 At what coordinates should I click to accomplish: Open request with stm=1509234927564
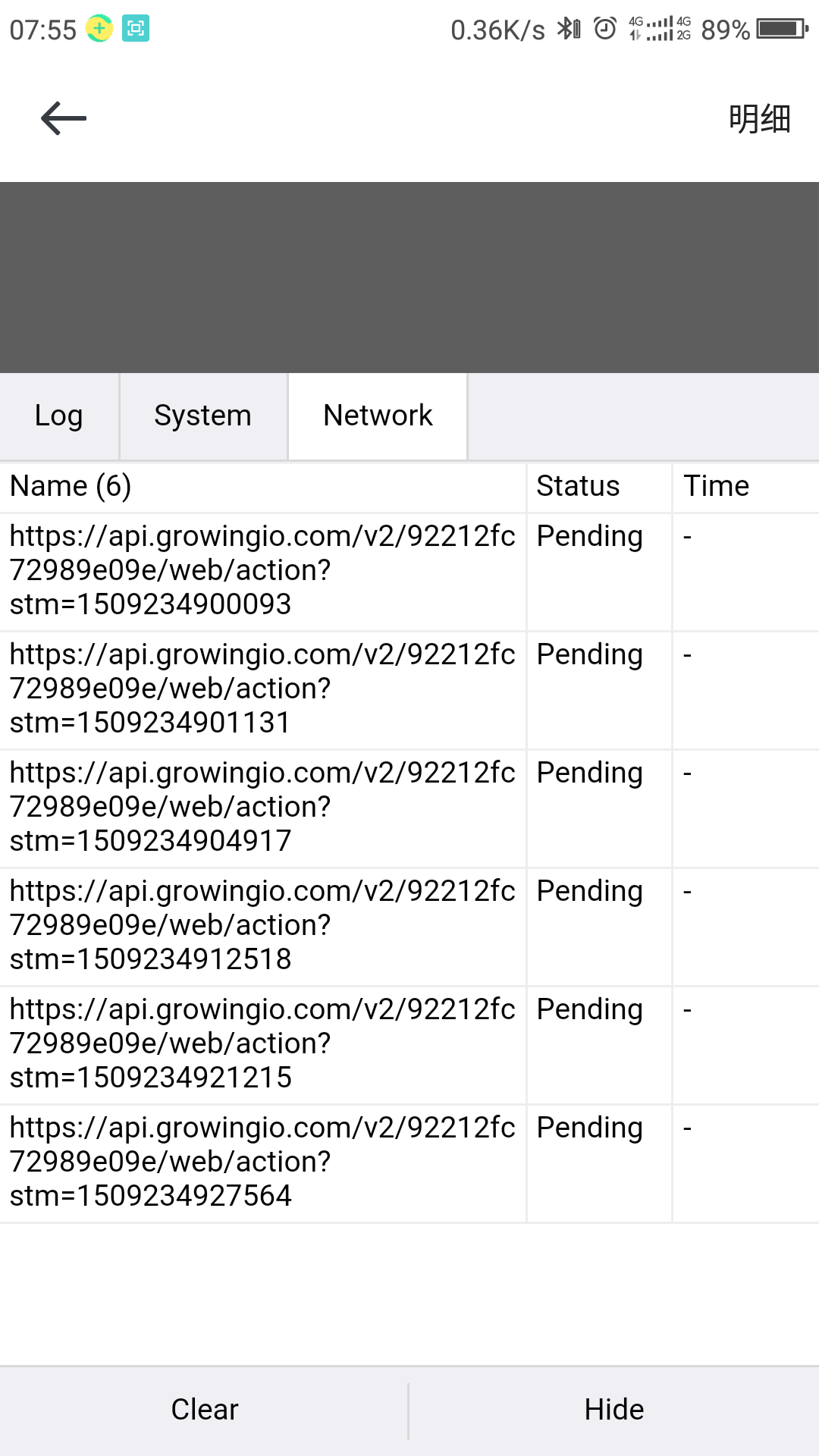[409, 1163]
